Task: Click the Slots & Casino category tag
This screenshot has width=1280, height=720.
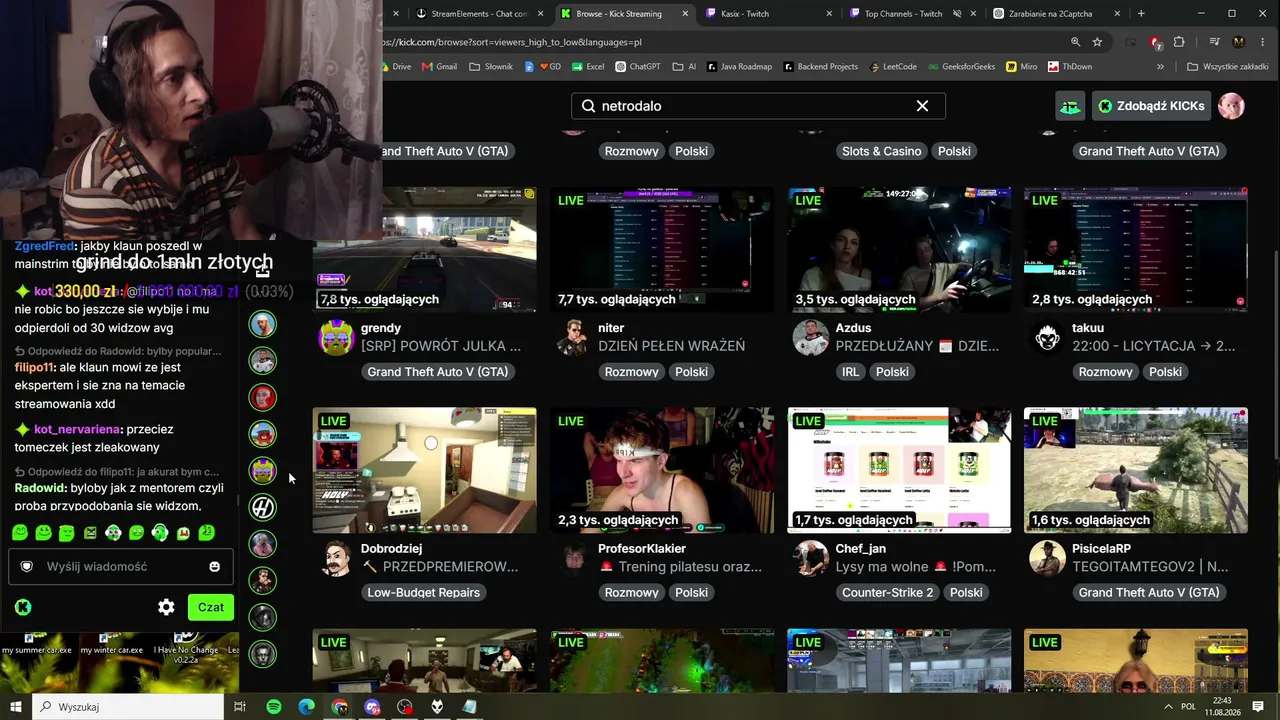Action: [x=881, y=151]
